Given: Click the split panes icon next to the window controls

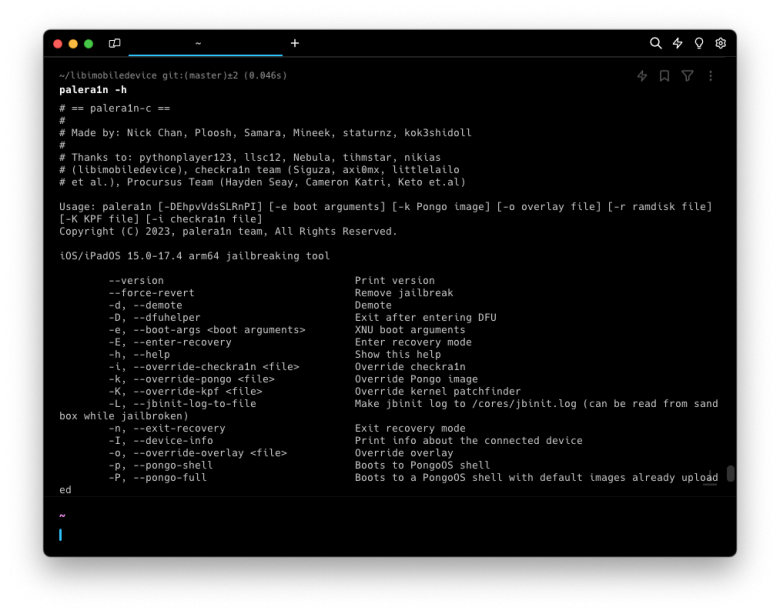Looking at the screenshot, I should click(114, 43).
